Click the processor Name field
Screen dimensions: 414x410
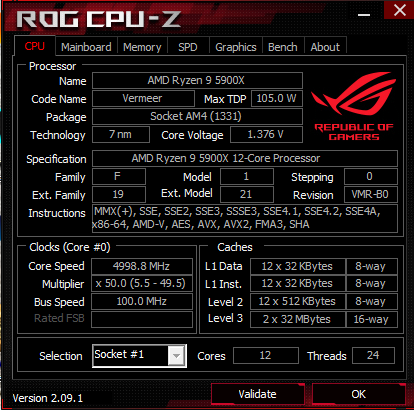click(197, 80)
